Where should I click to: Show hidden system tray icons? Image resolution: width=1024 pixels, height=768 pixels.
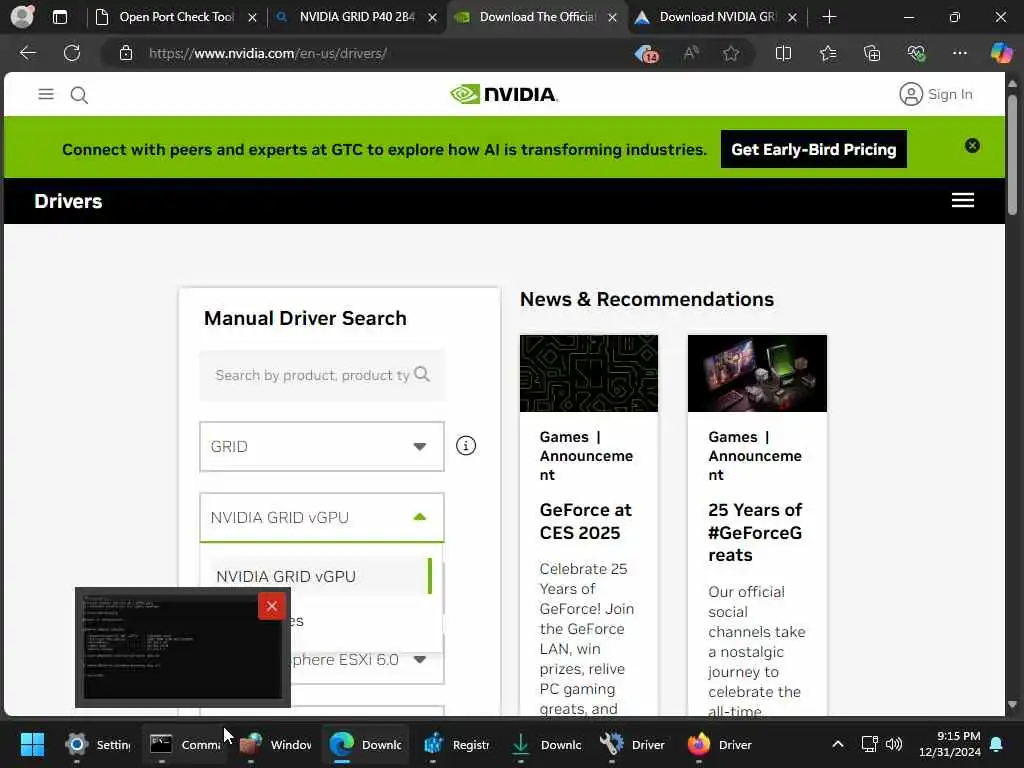pos(837,744)
